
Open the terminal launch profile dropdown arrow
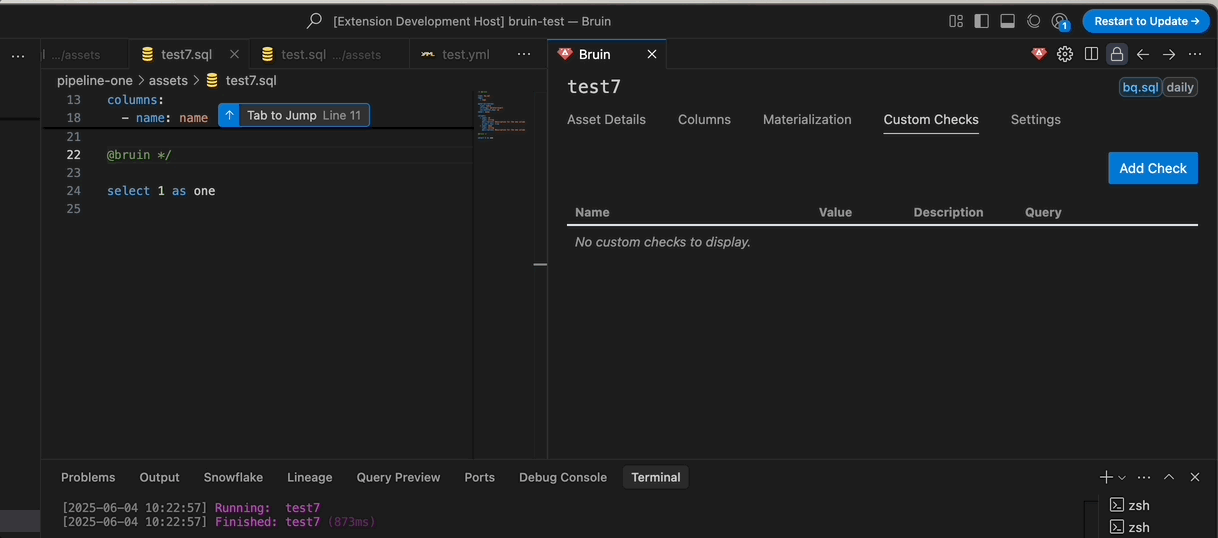[1122, 478]
